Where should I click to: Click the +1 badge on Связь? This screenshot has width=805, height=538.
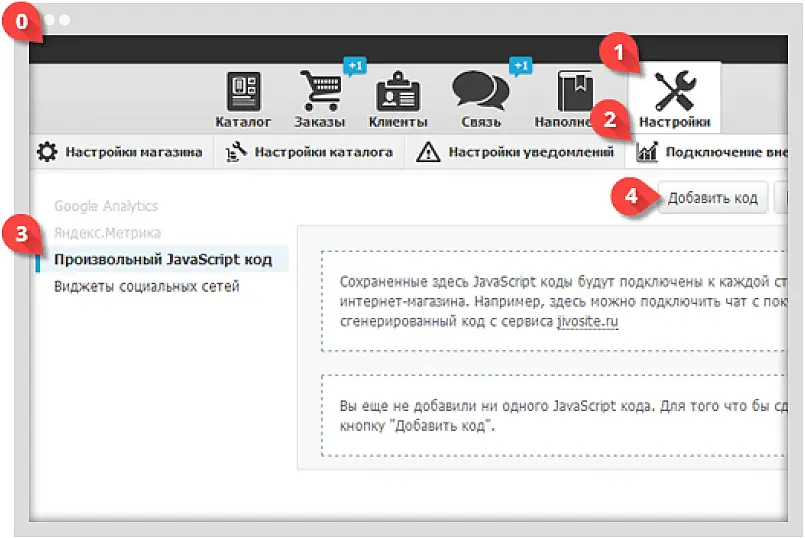point(519,66)
